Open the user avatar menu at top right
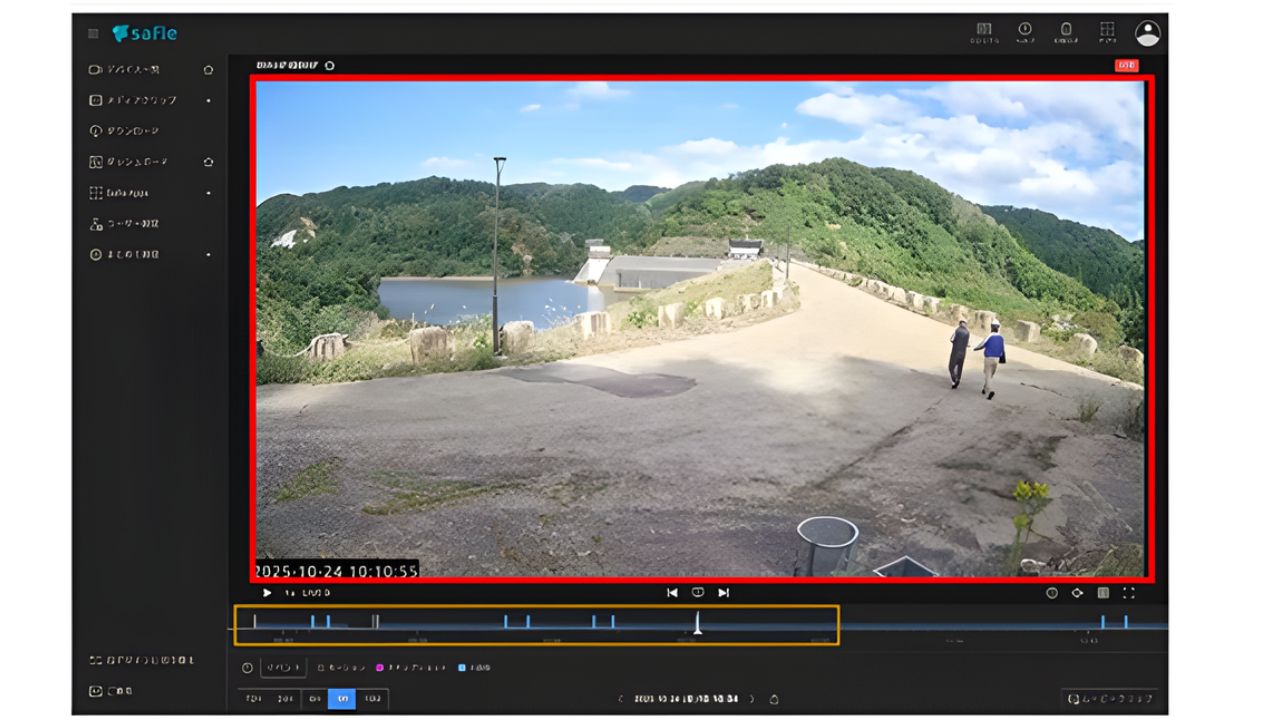This screenshot has height=720, width=1280. (x=1148, y=33)
